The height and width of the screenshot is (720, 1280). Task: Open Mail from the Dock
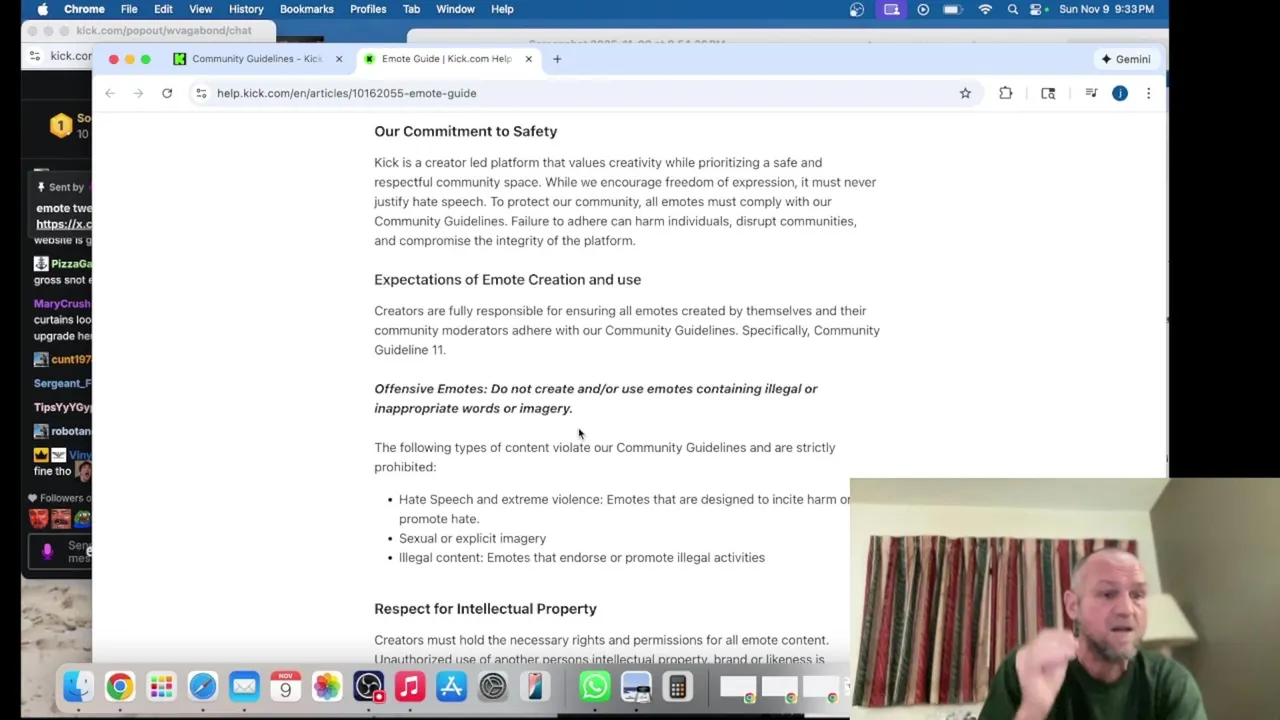click(244, 686)
